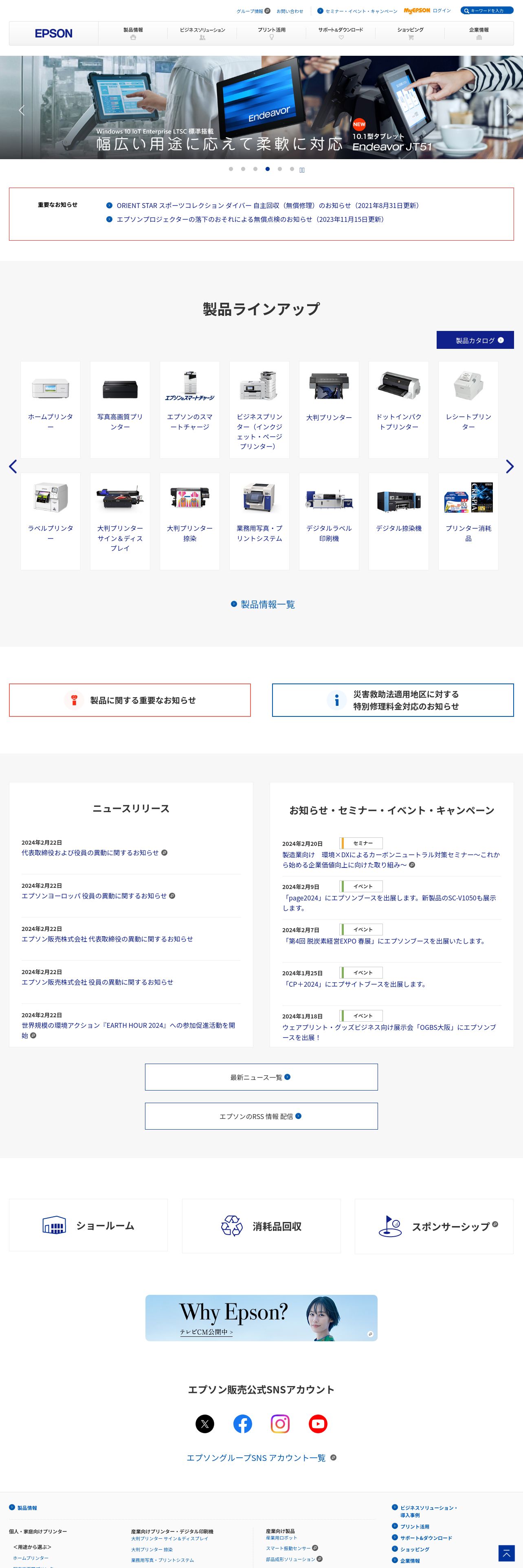Click the 災害救助法適用地区 repair fee notice
523x1568 pixels.
[x=393, y=700]
